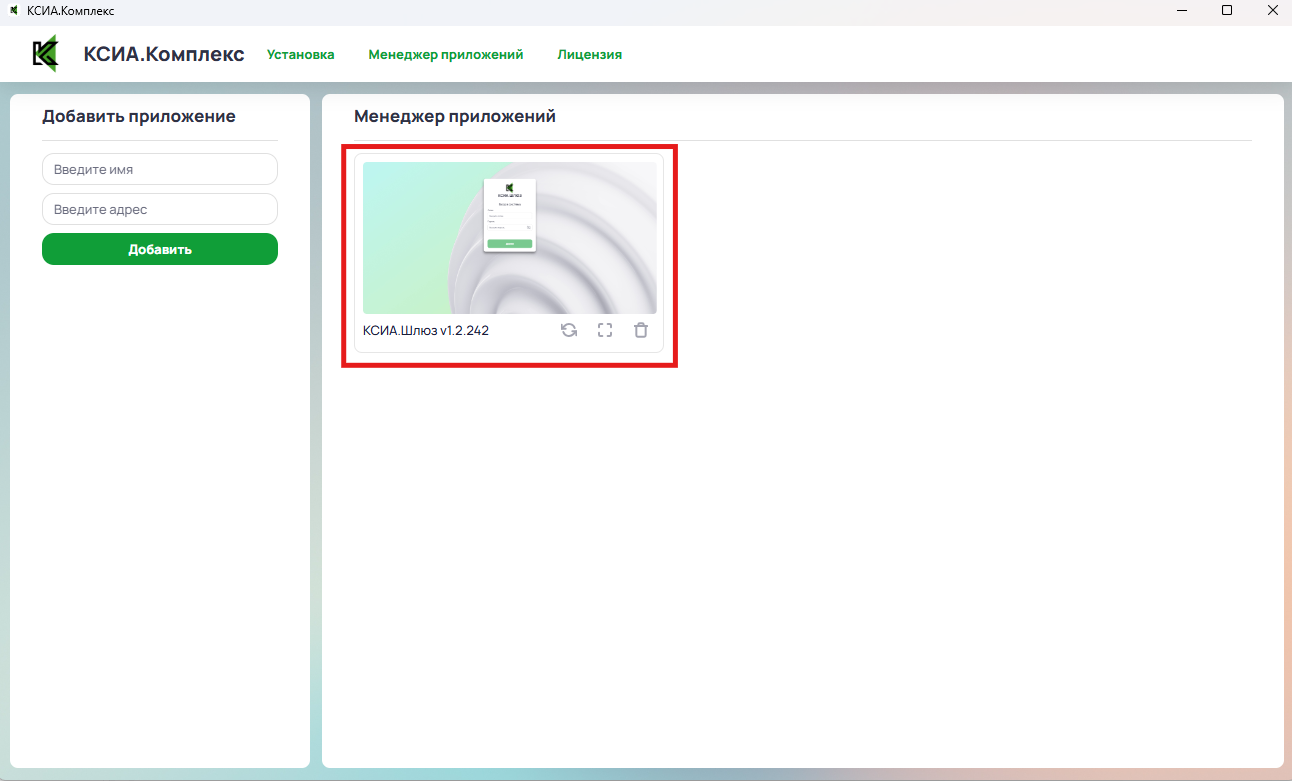Click the Менеджер приложений panel heading
Viewport: 1292px width, 781px height.
pos(455,116)
